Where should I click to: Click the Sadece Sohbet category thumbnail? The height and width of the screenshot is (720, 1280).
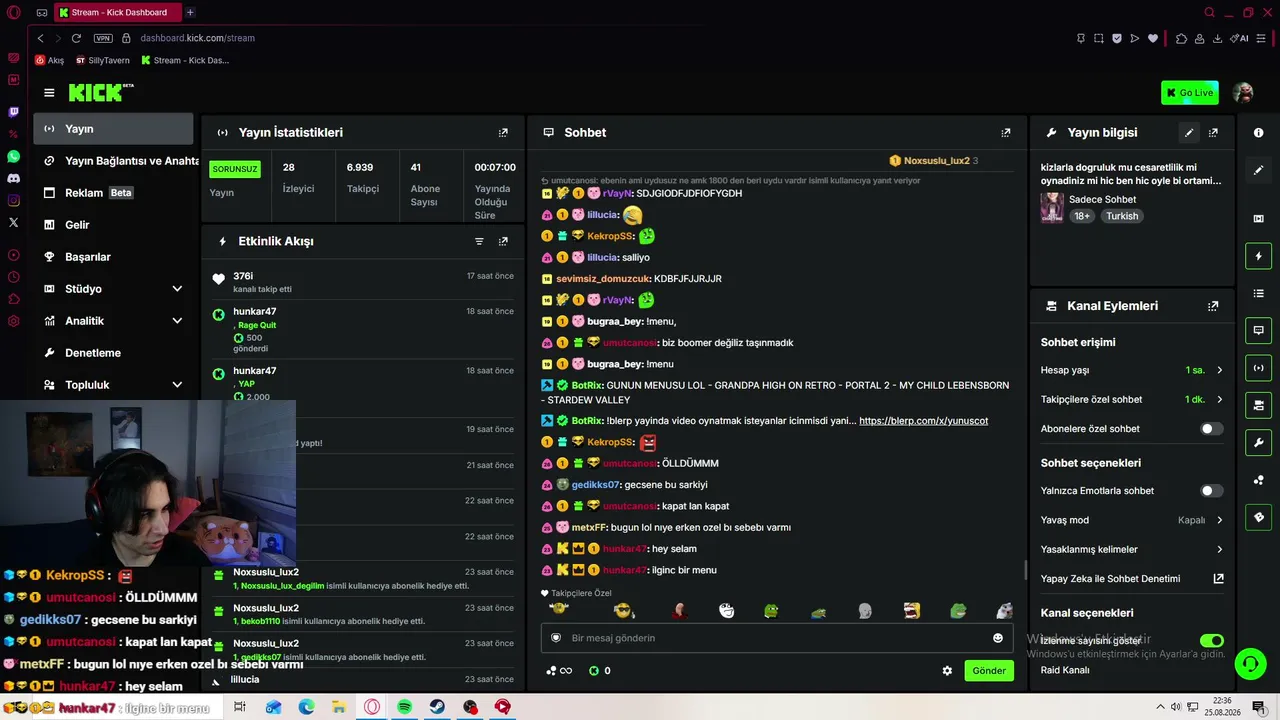click(x=1052, y=208)
